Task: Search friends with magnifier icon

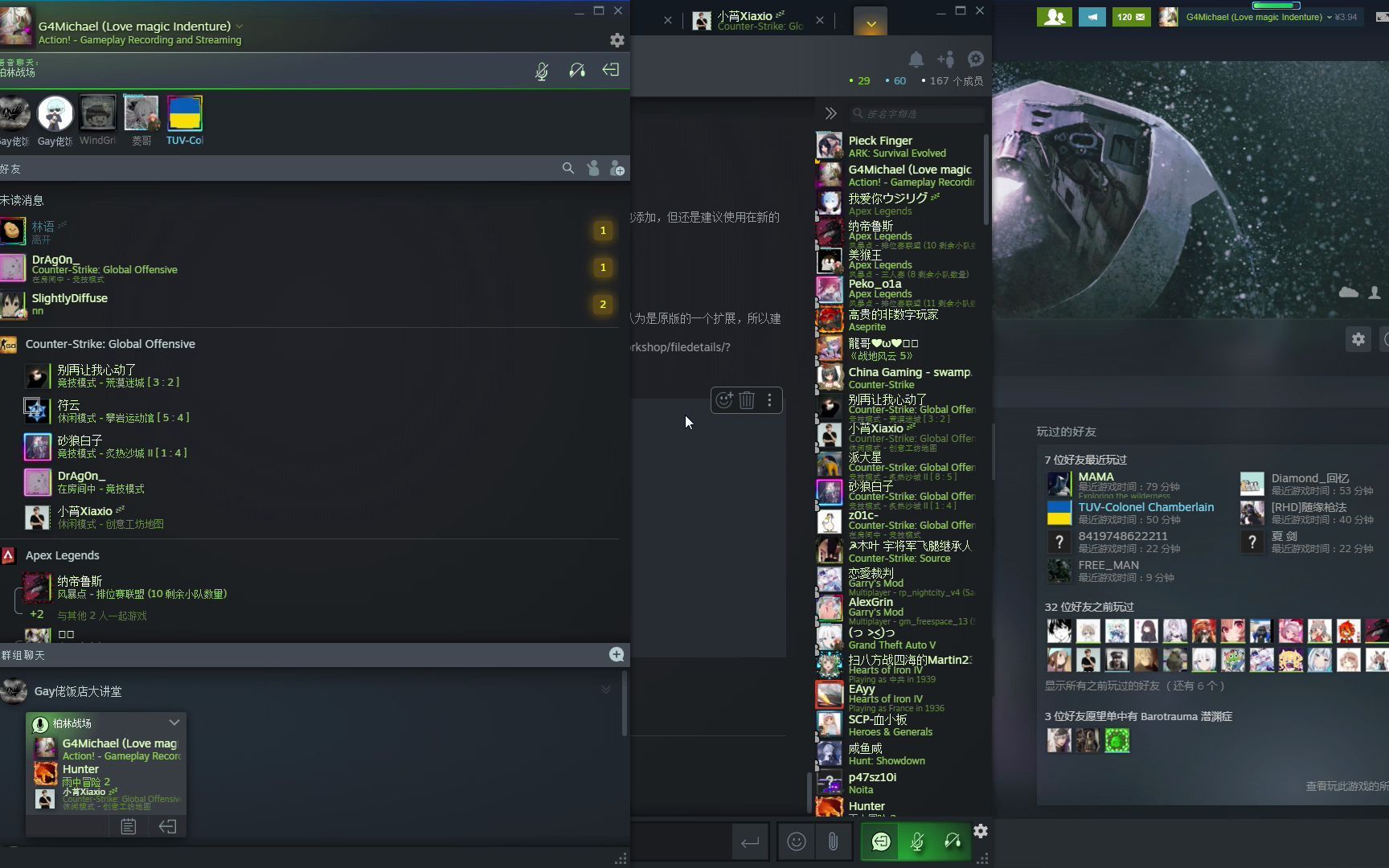Action: pyautogui.click(x=568, y=168)
